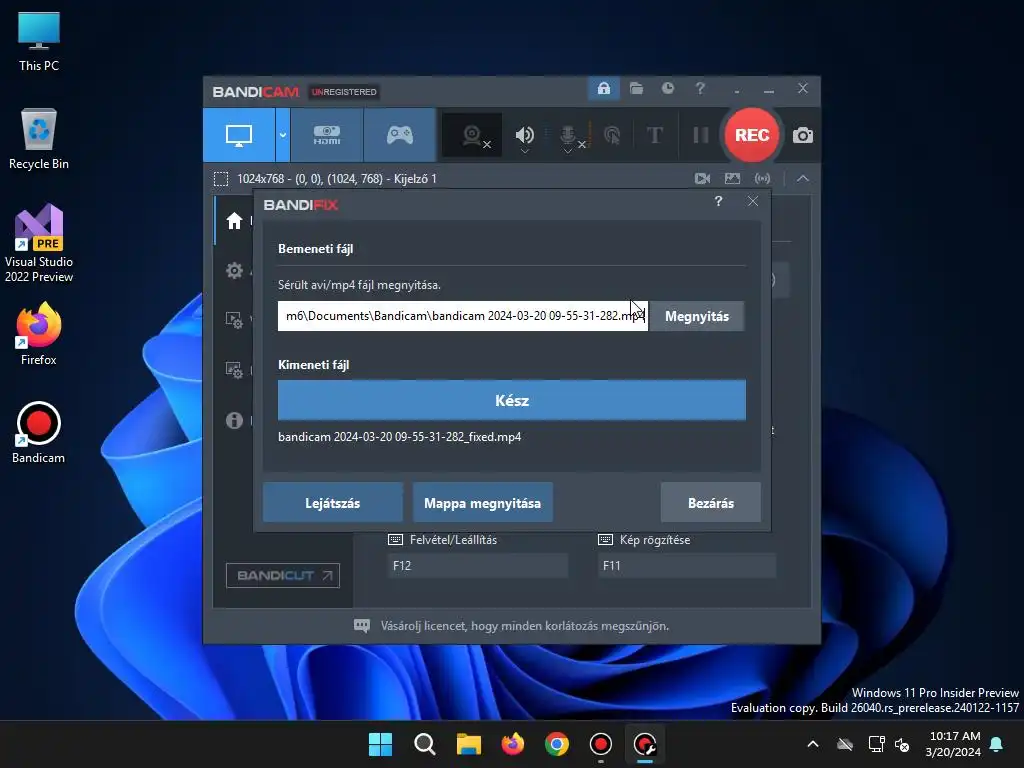Open taskbar Search
The width and height of the screenshot is (1024, 768).
click(424, 744)
